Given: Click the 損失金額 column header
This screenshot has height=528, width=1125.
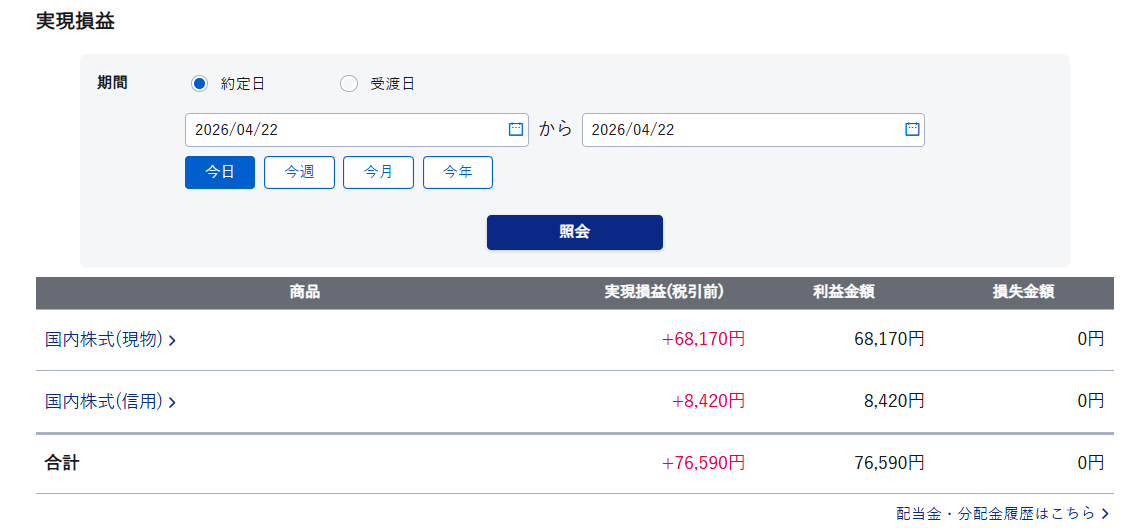Looking at the screenshot, I should (1023, 293).
